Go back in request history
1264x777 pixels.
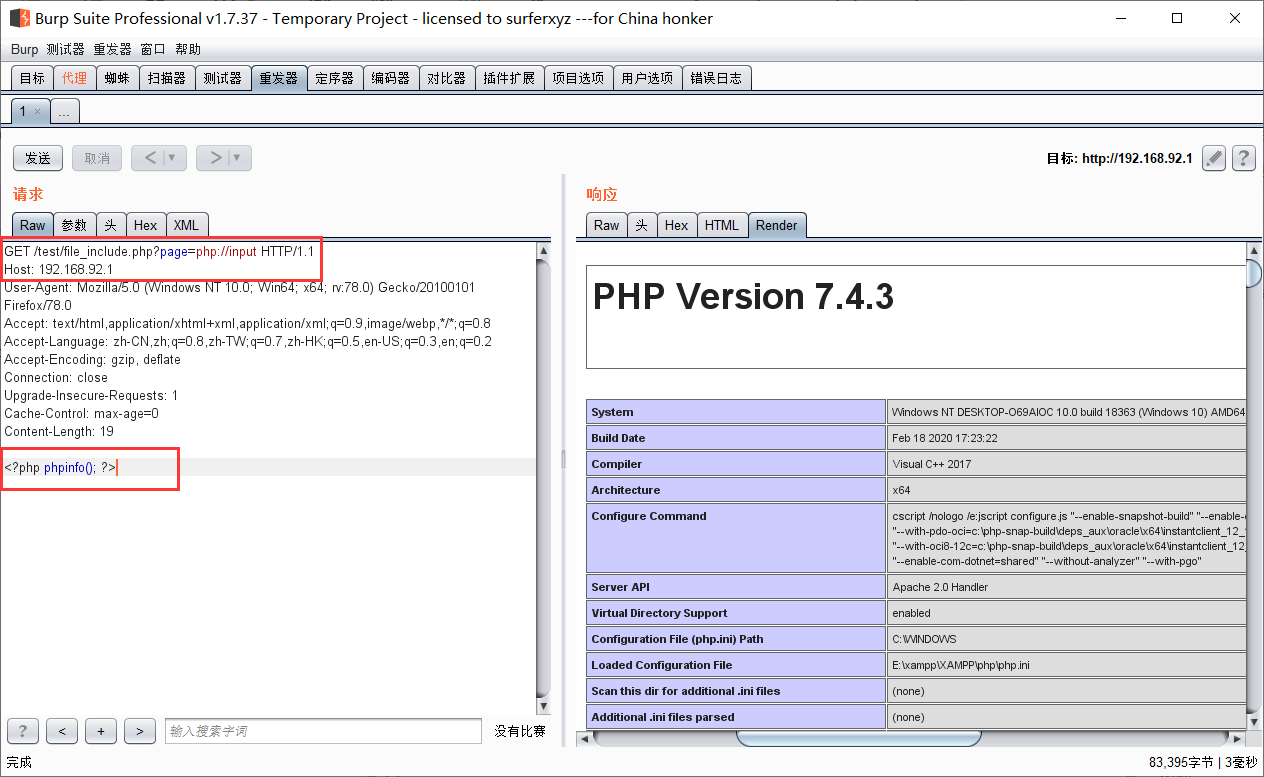(x=149, y=158)
